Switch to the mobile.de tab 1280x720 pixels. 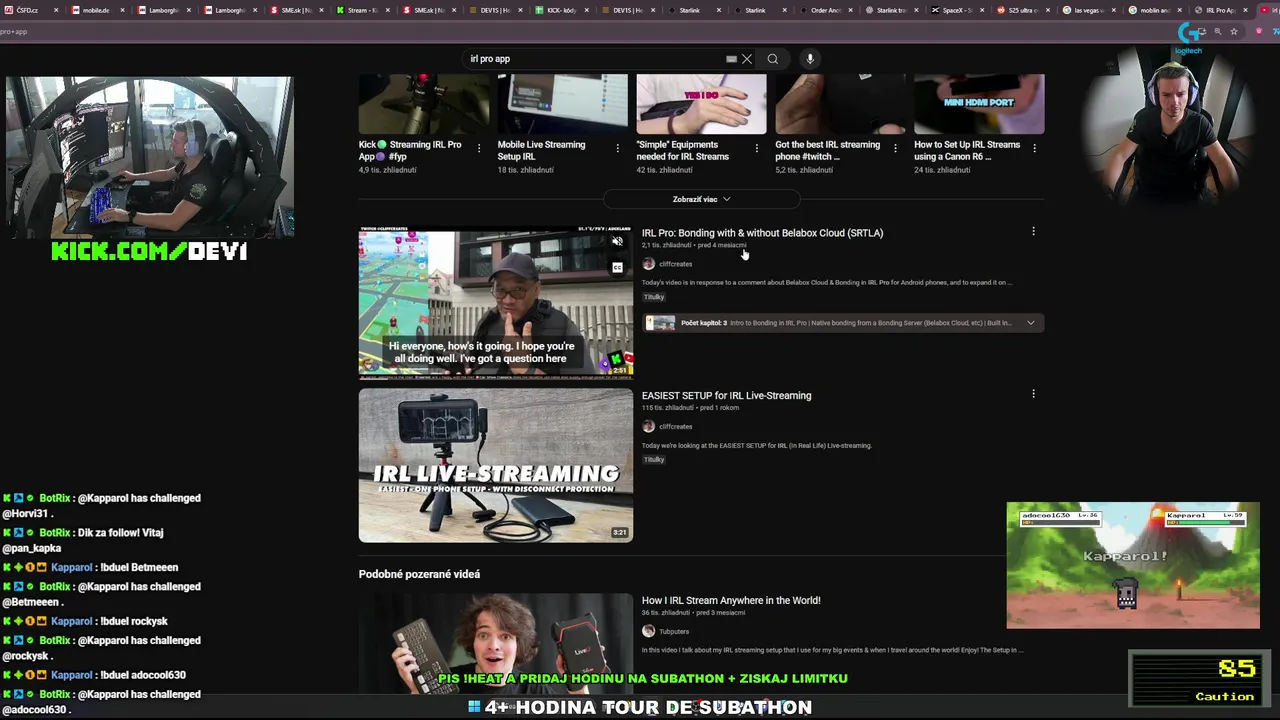tap(96, 10)
